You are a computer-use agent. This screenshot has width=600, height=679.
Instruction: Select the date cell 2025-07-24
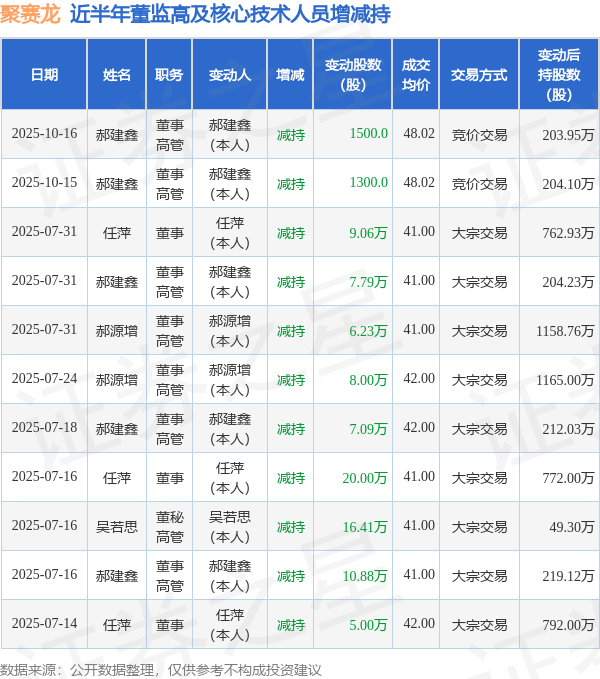pos(44,378)
